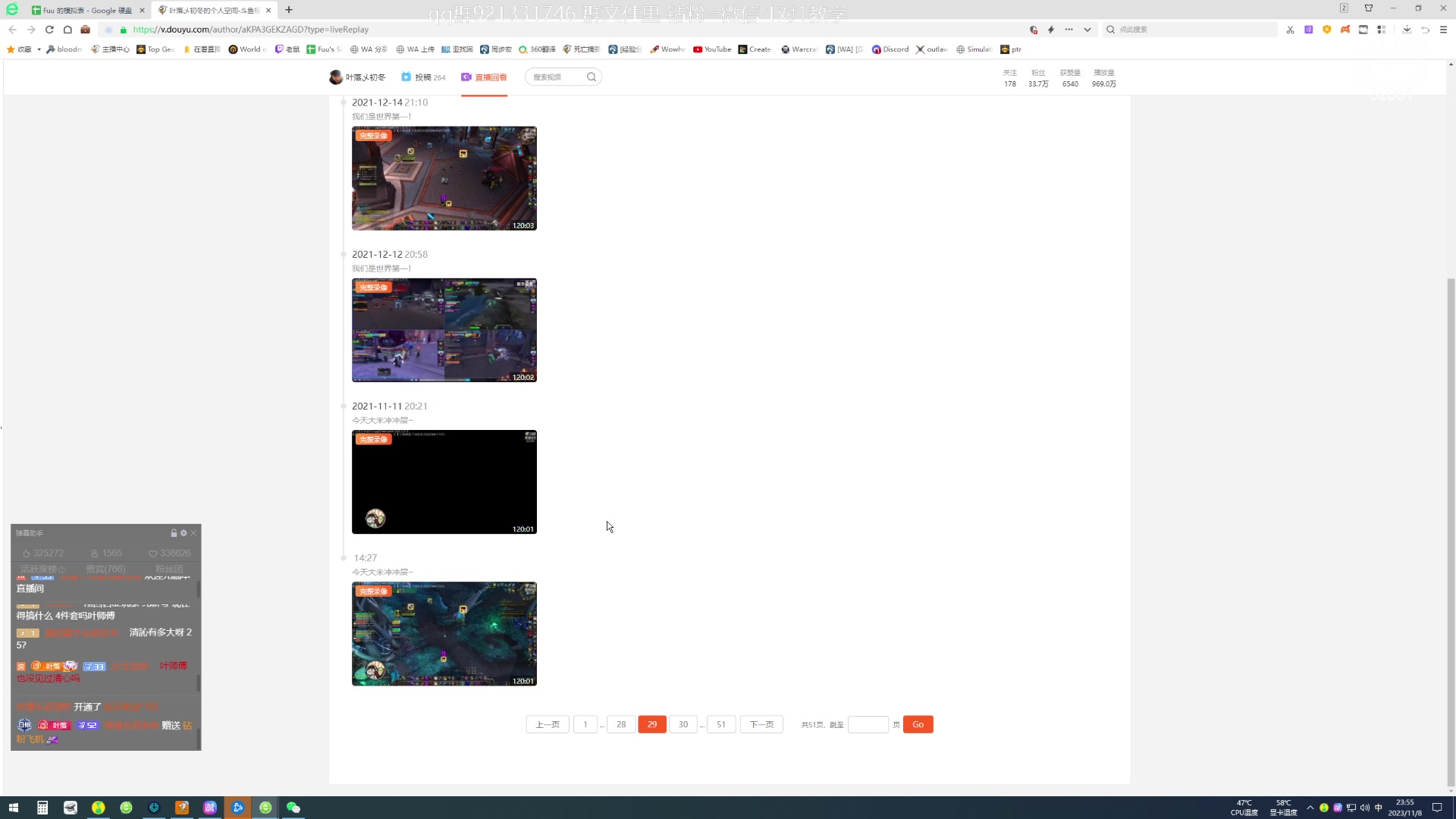Close the Fuu Google Drive tab

(142, 10)
